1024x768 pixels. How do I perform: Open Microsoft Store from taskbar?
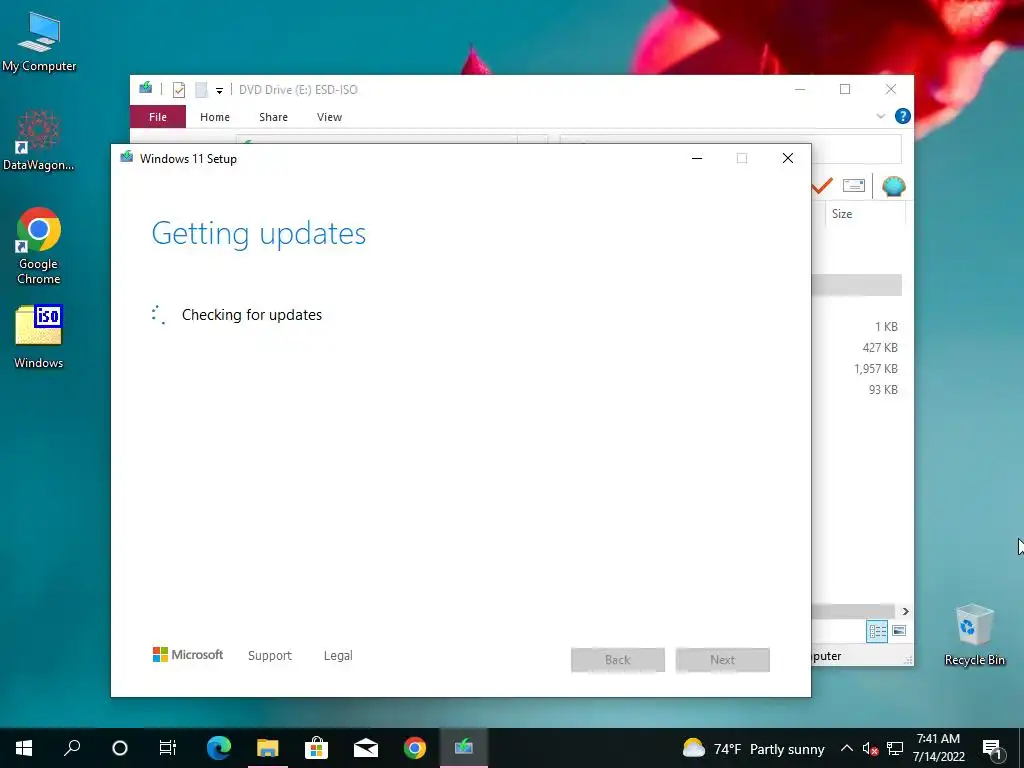317,748
